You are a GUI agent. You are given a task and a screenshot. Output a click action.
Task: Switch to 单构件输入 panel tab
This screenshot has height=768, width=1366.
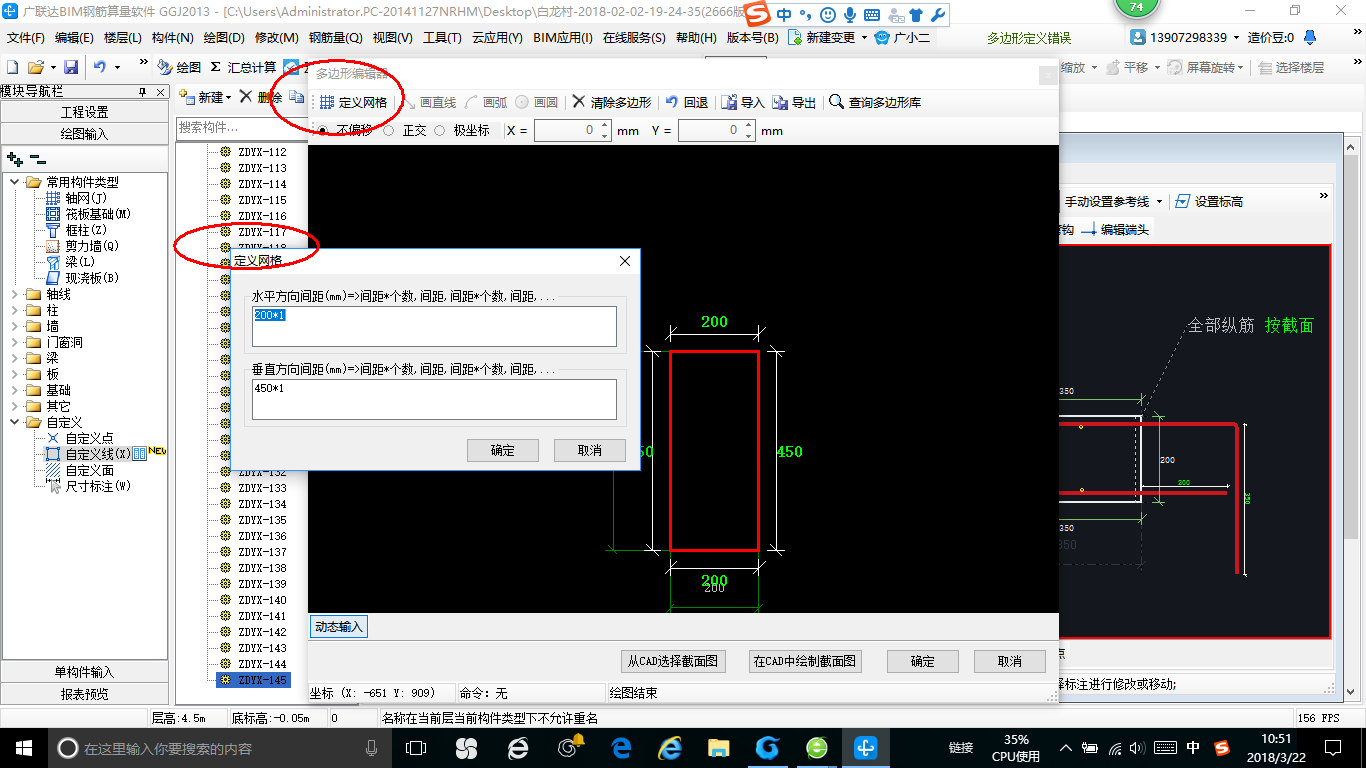click(x=85, y=672)
